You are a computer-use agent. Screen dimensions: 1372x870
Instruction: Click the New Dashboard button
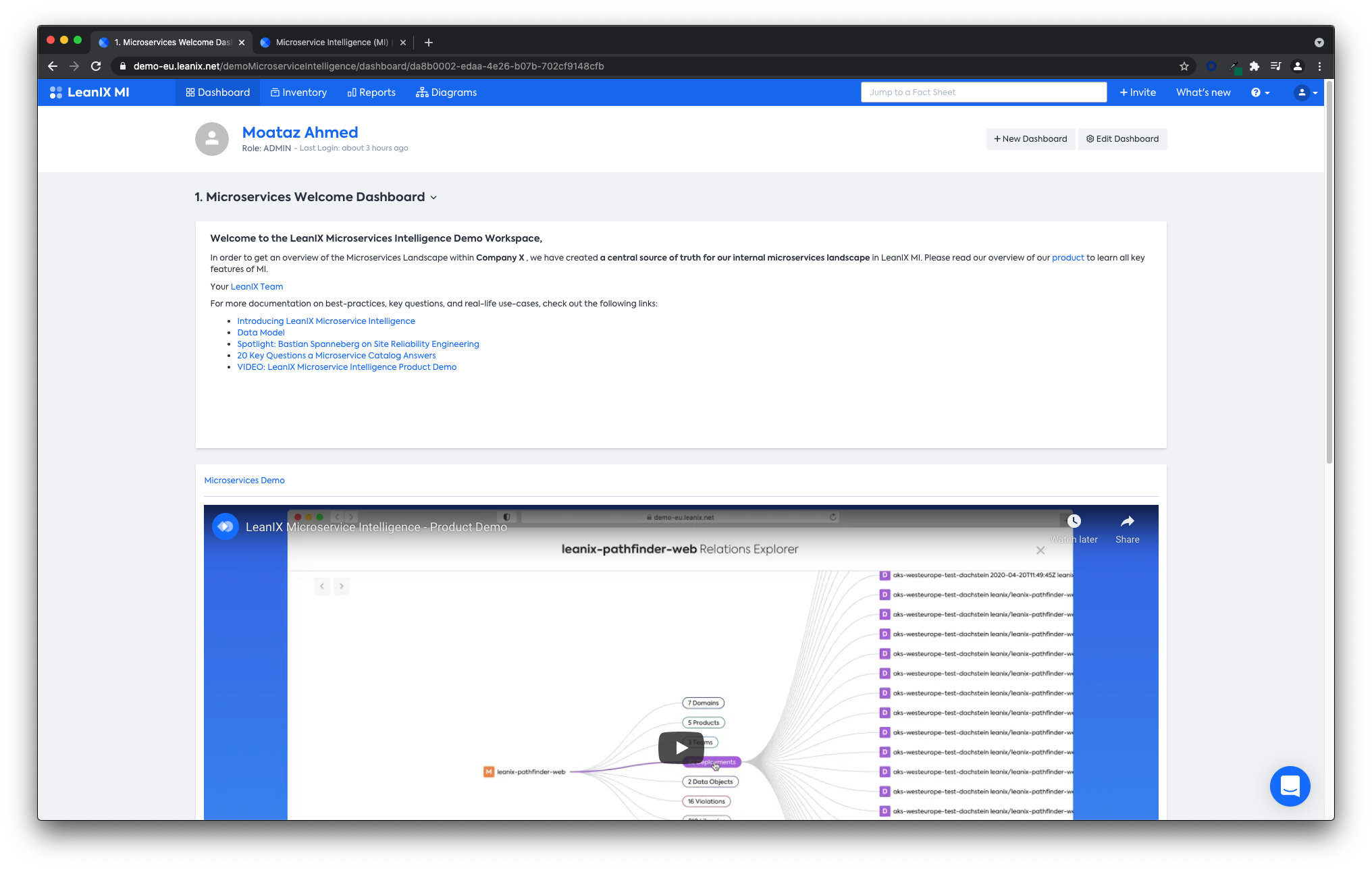tap(1030, 139)
